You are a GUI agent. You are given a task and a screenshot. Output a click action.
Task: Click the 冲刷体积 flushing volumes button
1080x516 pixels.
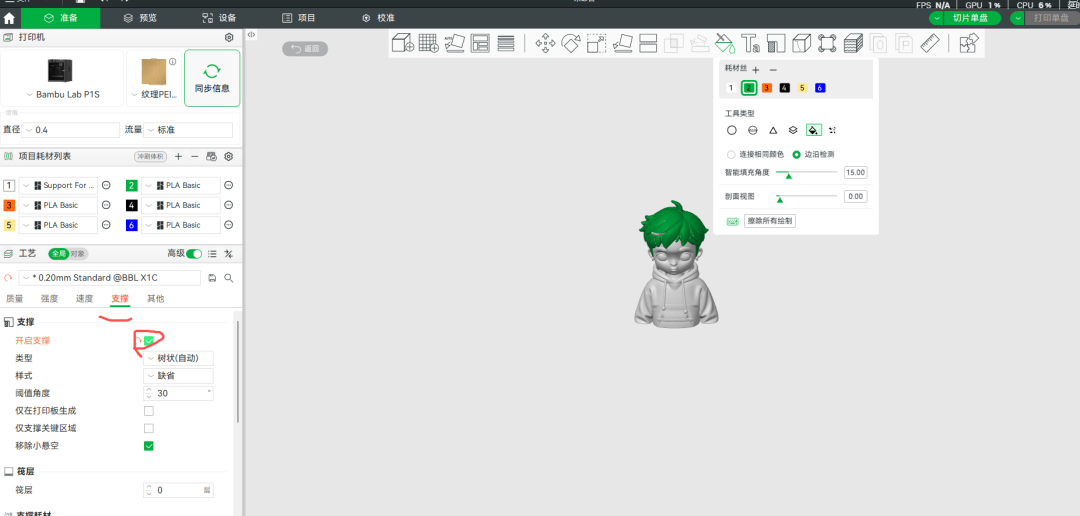click(x=151, y=156)
